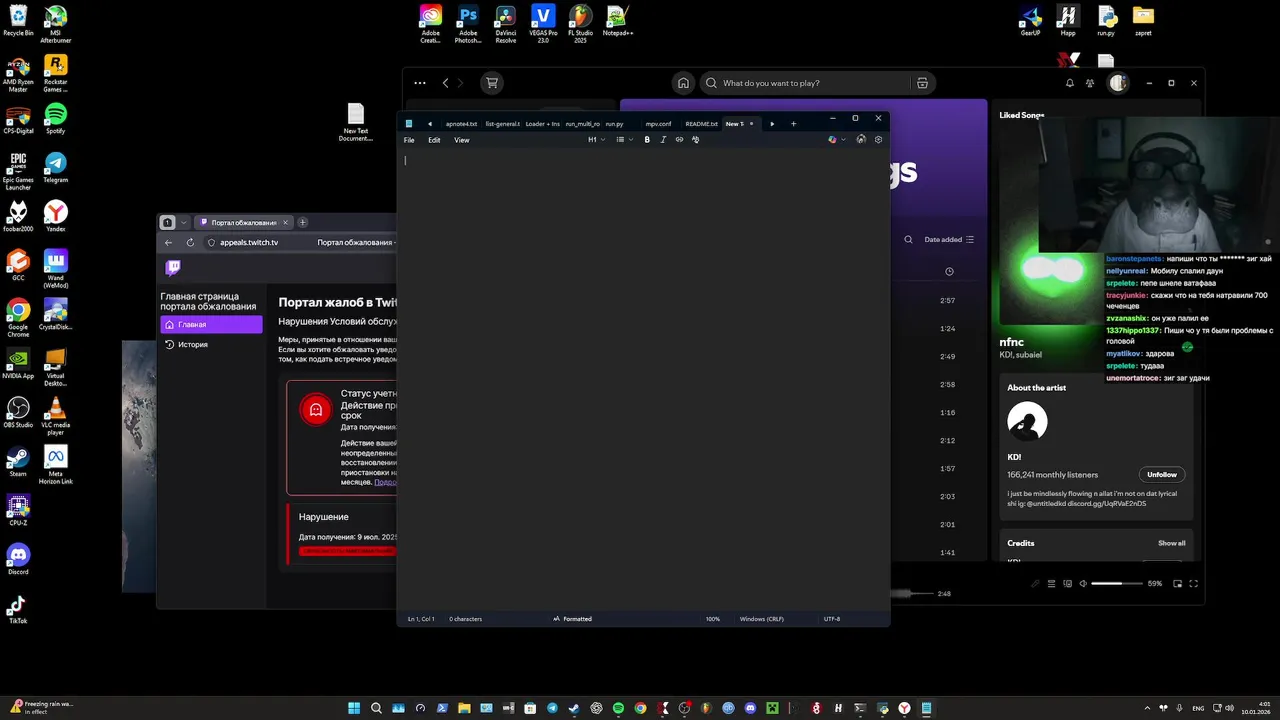Close the Портал обжалования browser tab
The image size is (1280, 720).
[x=285, y=222]
